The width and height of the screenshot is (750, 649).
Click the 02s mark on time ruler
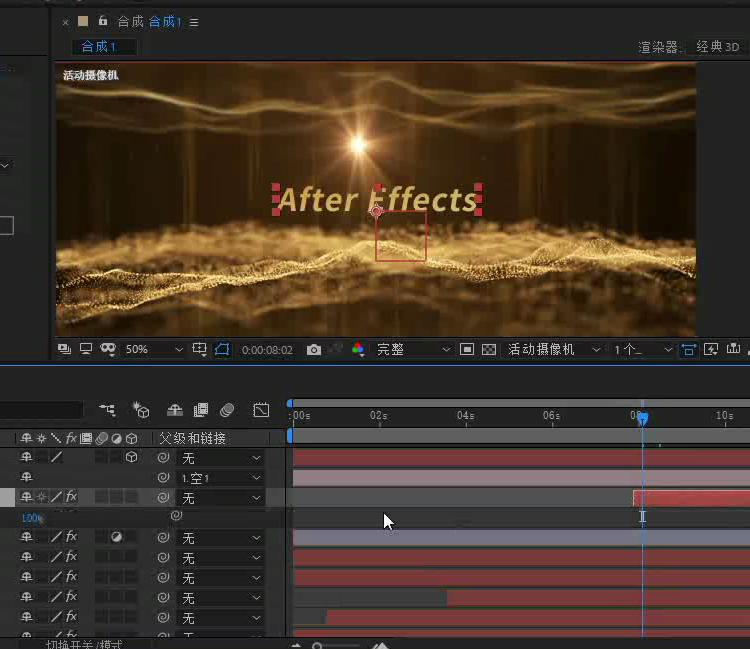378,415
